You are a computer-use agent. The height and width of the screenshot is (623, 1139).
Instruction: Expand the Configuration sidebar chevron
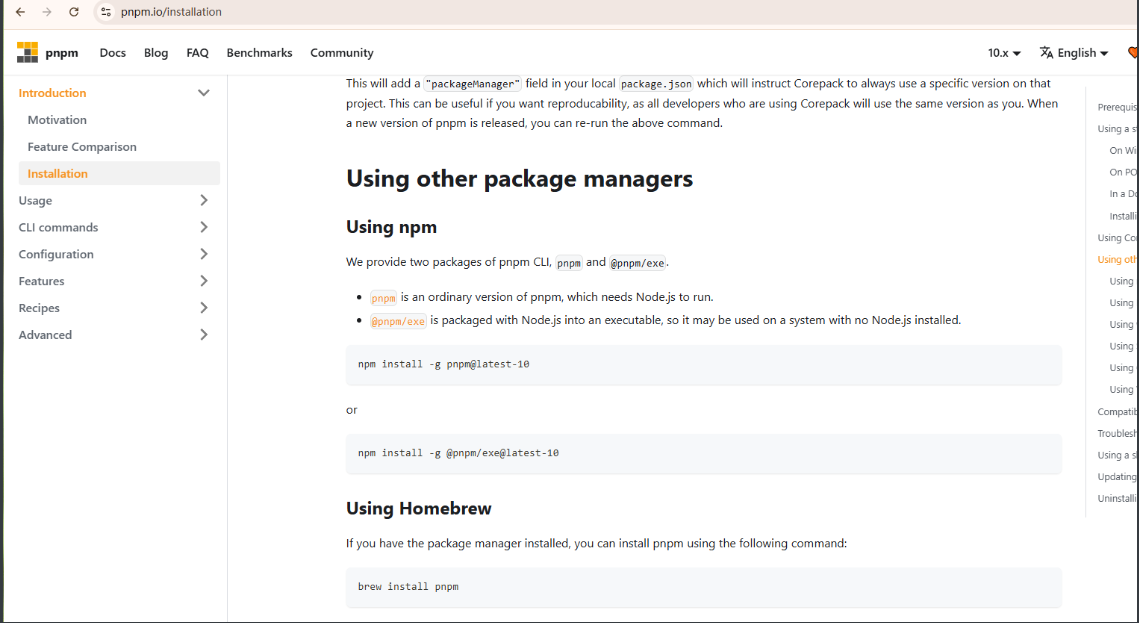click(x=203, y=254)
